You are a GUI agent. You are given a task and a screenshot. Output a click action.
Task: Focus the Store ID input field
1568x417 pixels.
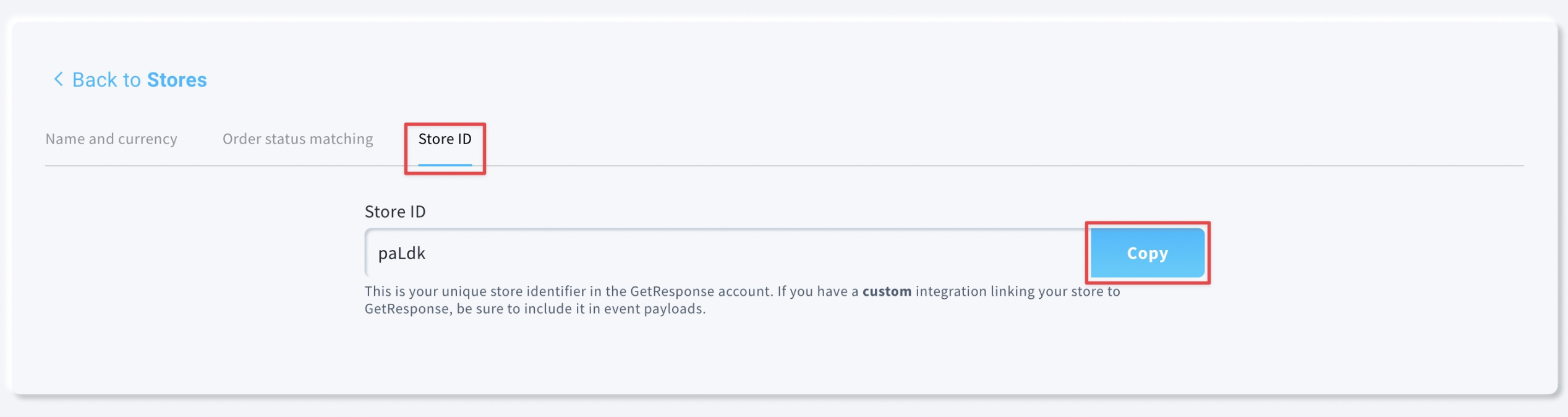pyautogui.click(x=728, y=253)
